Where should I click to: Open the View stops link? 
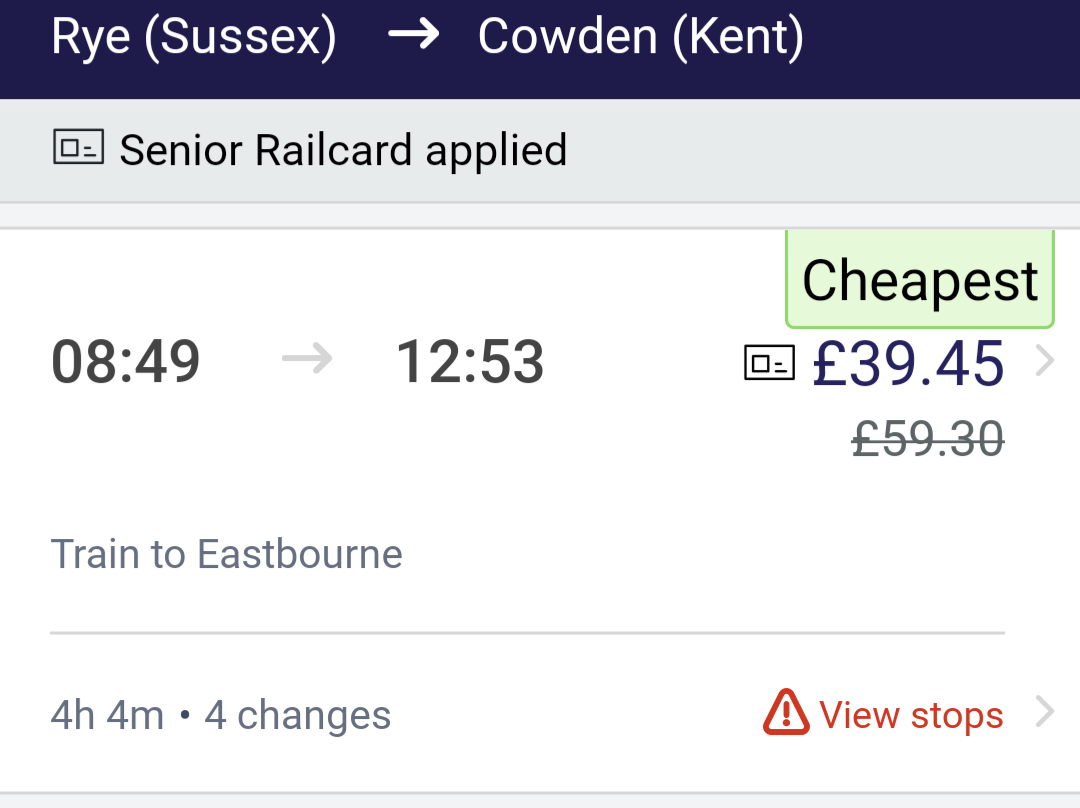coord(911,715)
